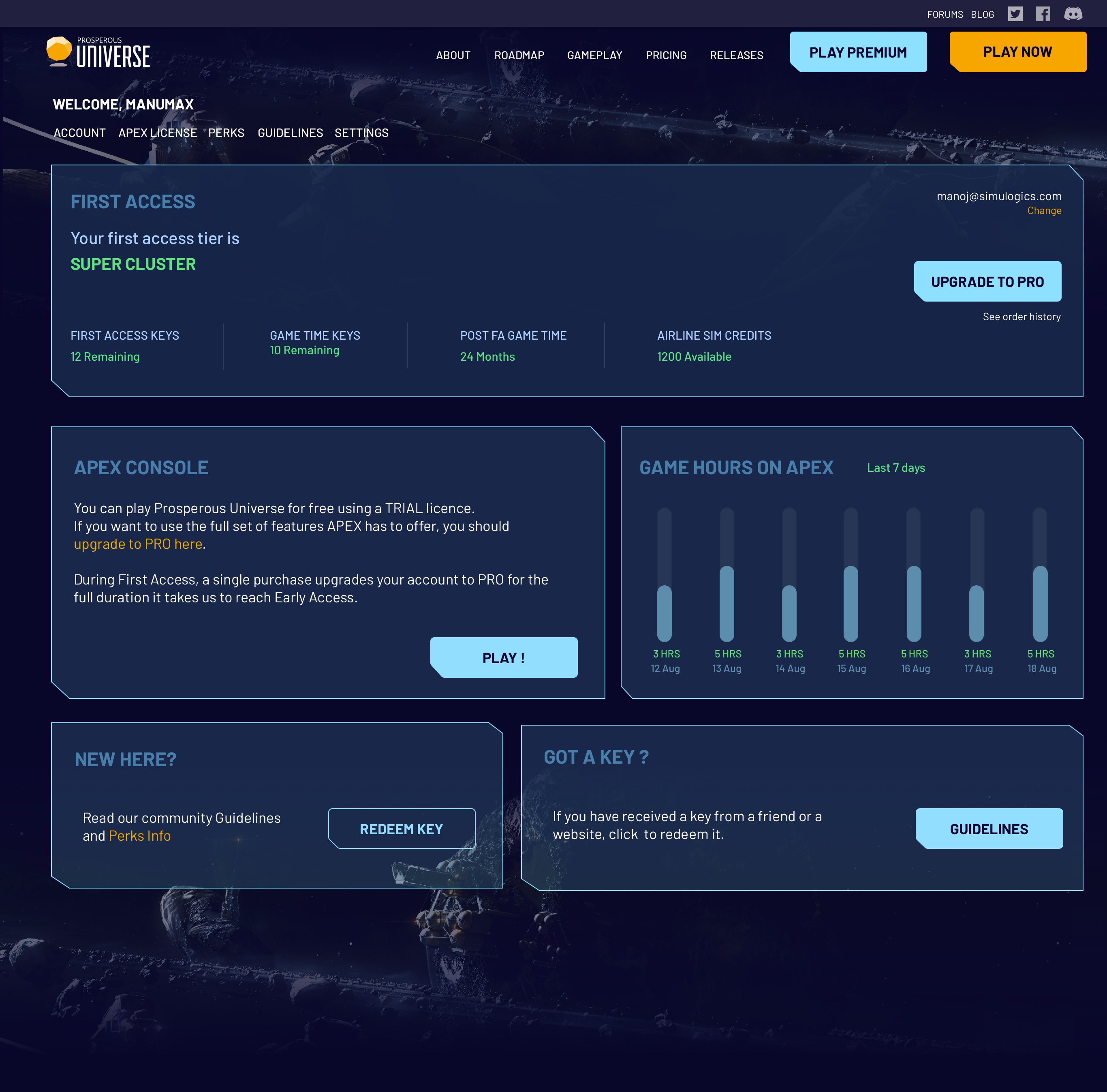Go to the Roadmap menu item
Viewport: 1107px width, 1092px height.
pyautogui.click(x=519, y=56)
